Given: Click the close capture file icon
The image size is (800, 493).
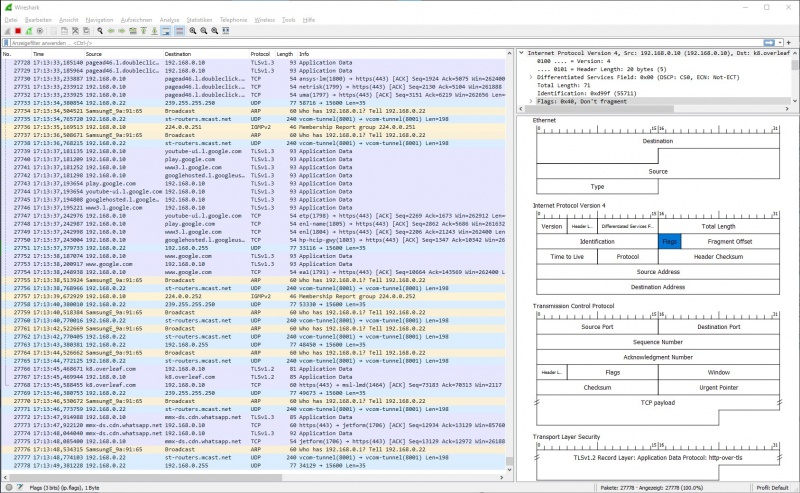Looking at the screenshot, I should tap(75, 31).
